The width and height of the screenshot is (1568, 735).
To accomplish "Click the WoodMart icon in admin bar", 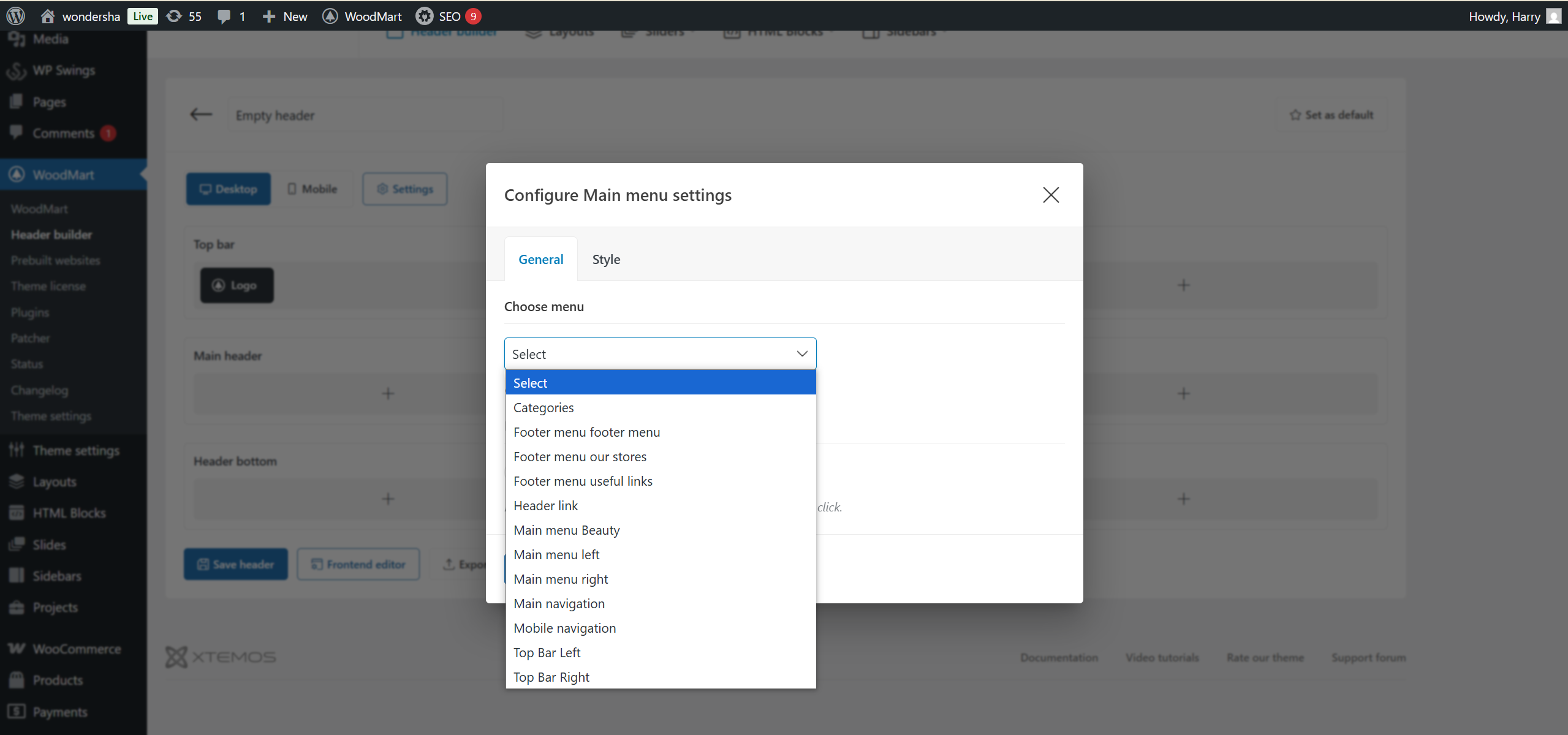I will (330, 16).
